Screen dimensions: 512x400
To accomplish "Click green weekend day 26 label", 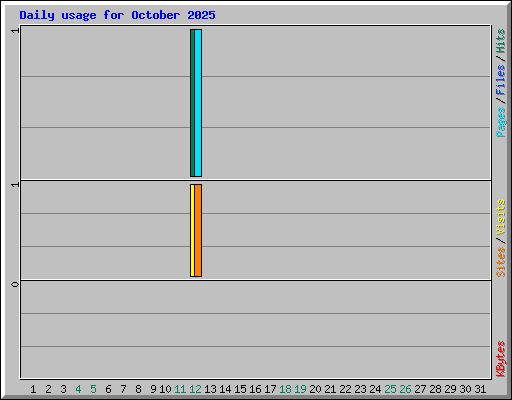I will [405, 389].
